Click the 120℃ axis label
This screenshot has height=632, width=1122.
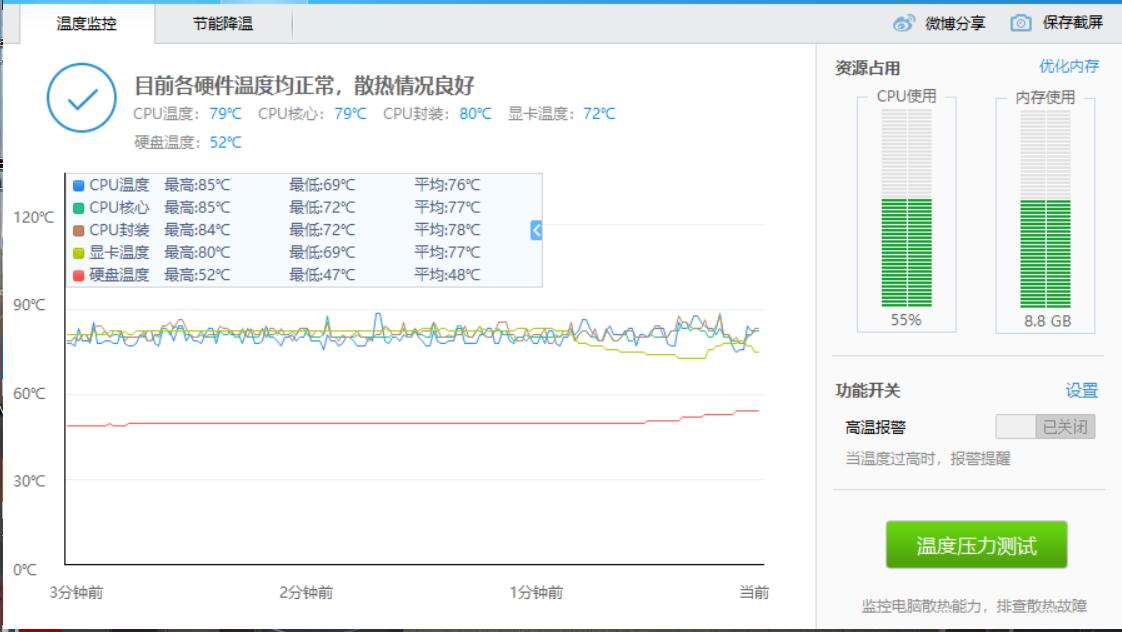(x=33, y=217)
